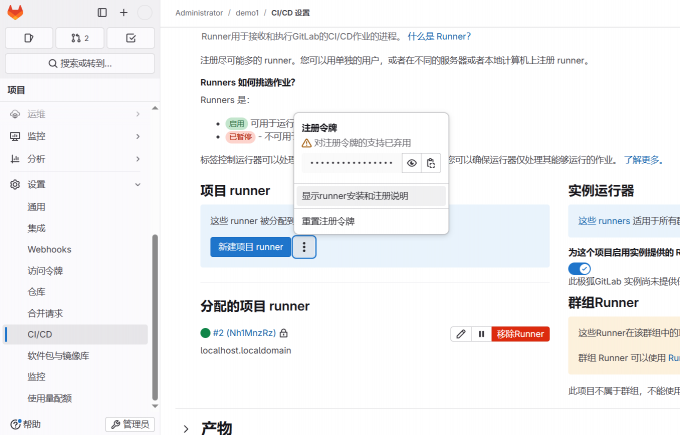Click the lock icon beside runner #2
Screen dimensions: 680x435
pos(284,333)
